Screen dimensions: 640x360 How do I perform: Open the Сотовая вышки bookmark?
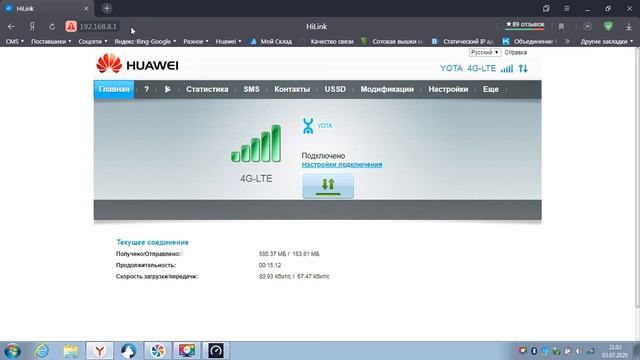392,41
